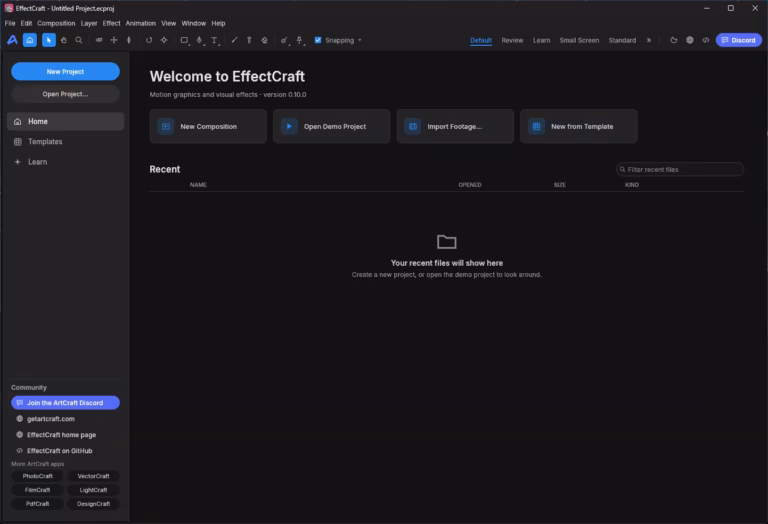Select the four-arrow pan tool
Screen dimensions: 768x524
[x=114, y=40]
